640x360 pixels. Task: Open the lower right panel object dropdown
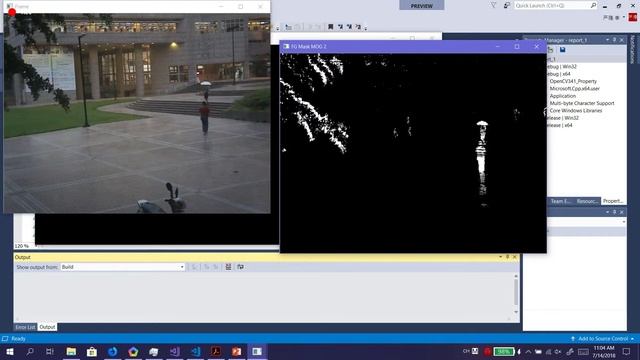(x=624, y=222)
